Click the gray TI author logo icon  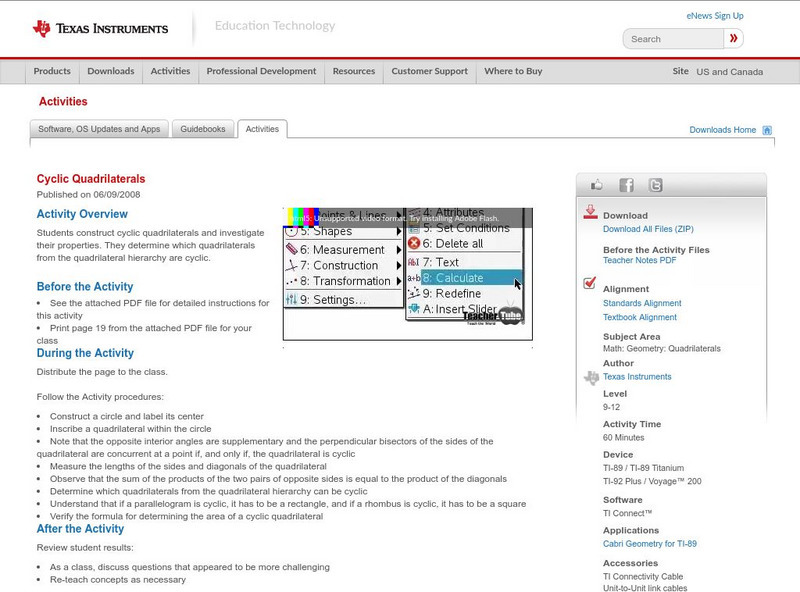click(591, 378)
